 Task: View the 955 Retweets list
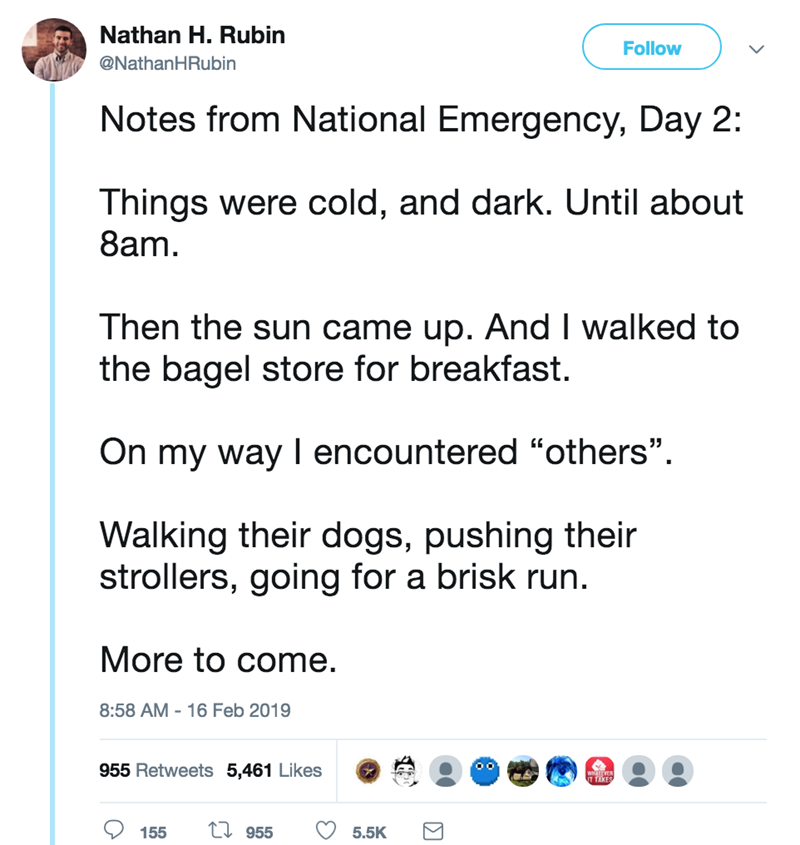click(x=157, y=770)
